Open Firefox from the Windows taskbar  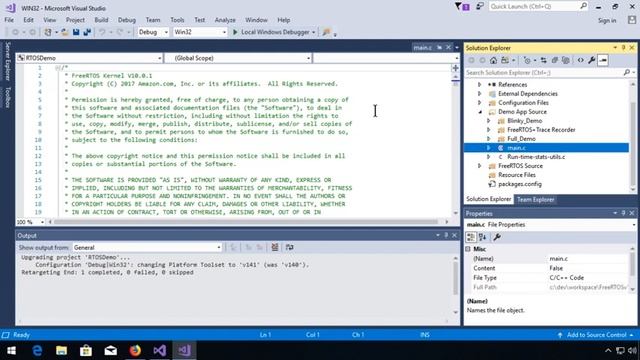coord(135,351)
